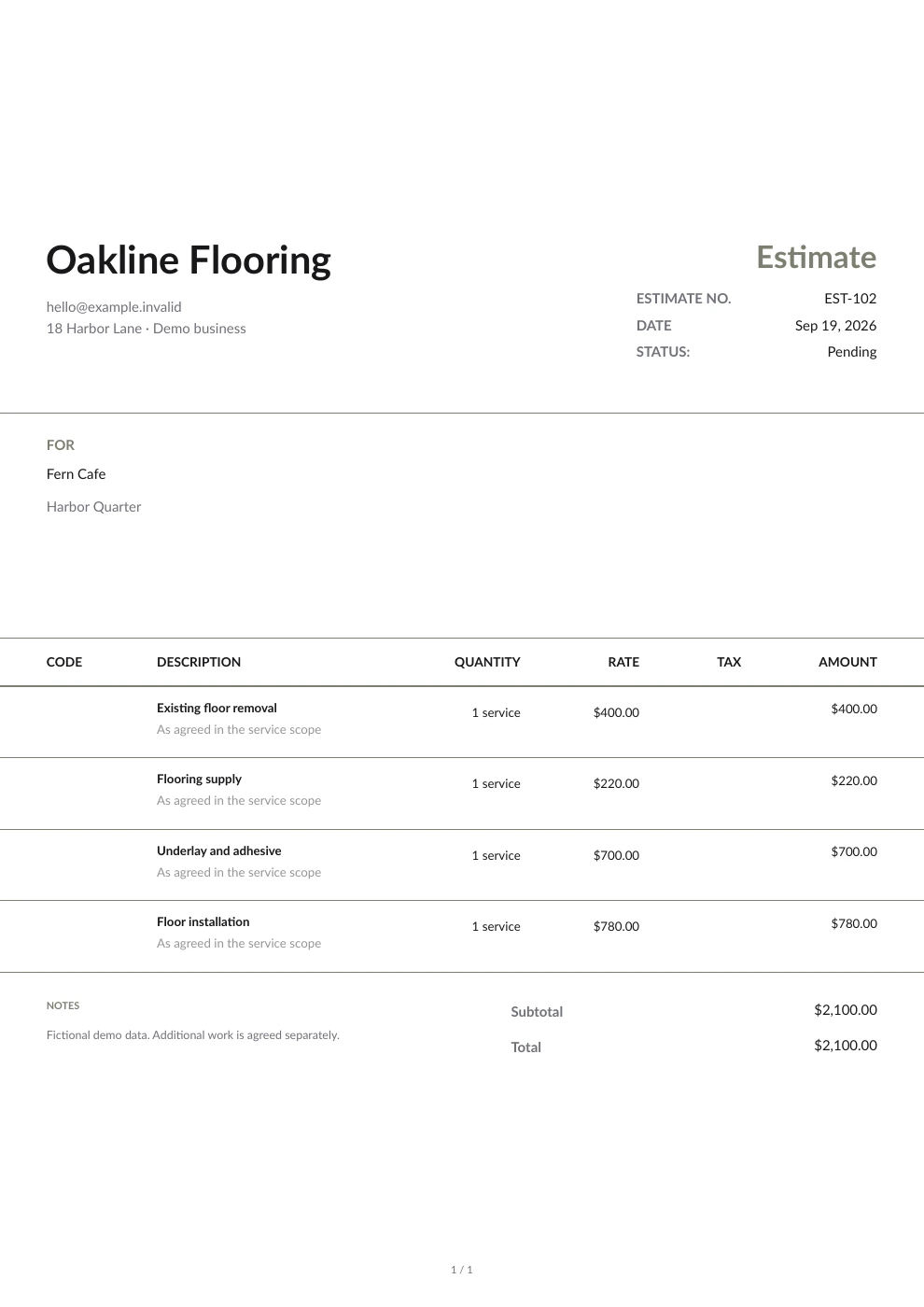The image size is (924, 1307).
Task: Click the $220.00 amount value
Action: tap(854, 780)
